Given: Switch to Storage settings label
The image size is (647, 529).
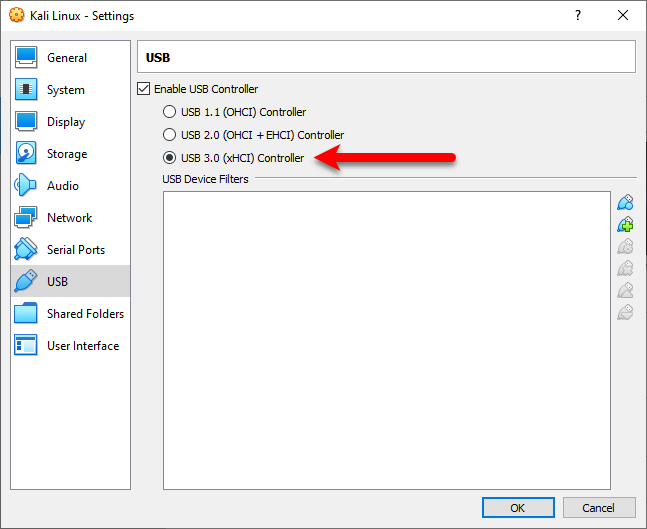Looking at the screenshot, I should [67, 154].
